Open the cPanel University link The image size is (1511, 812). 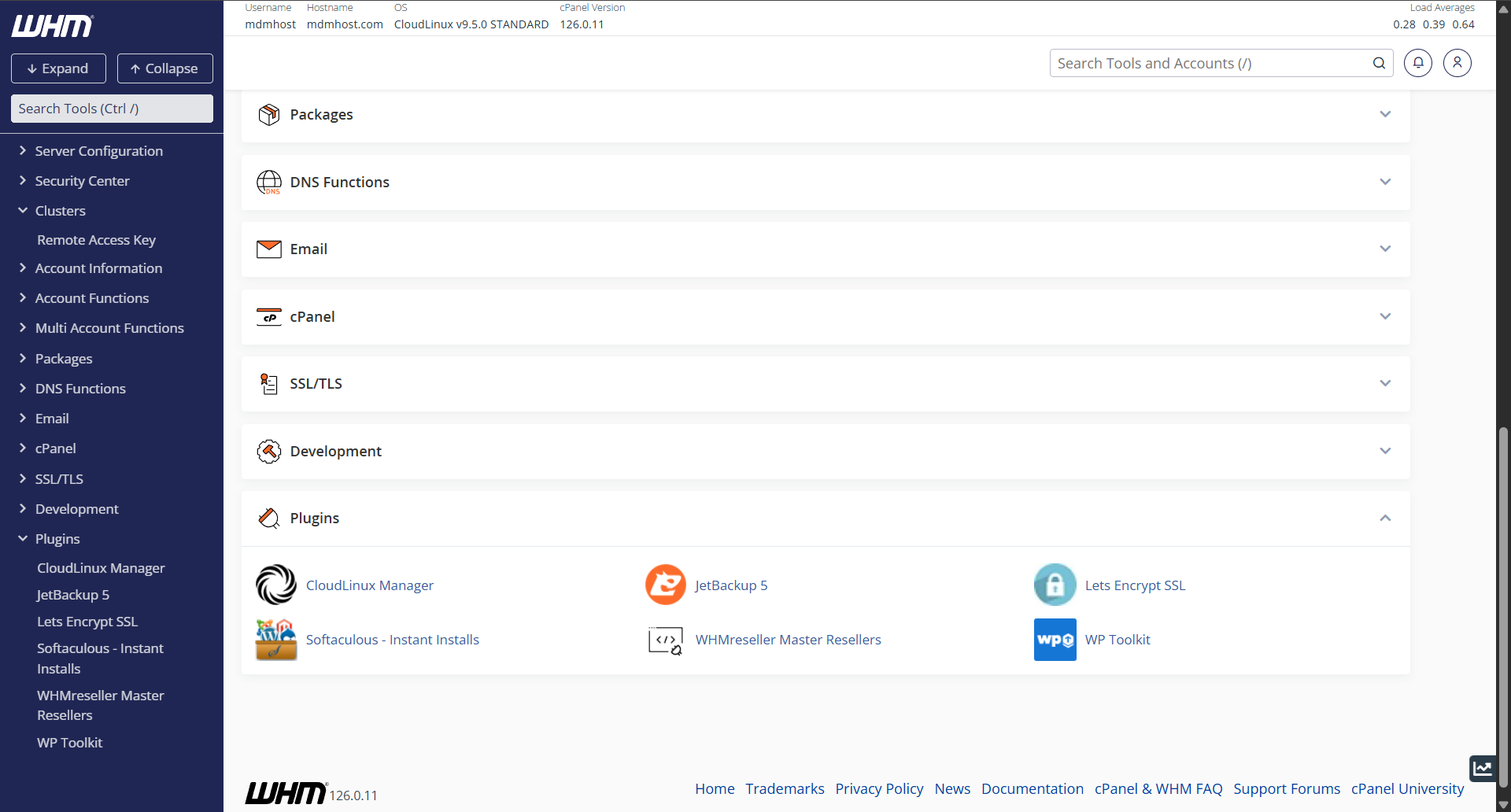coord(1407,788)
